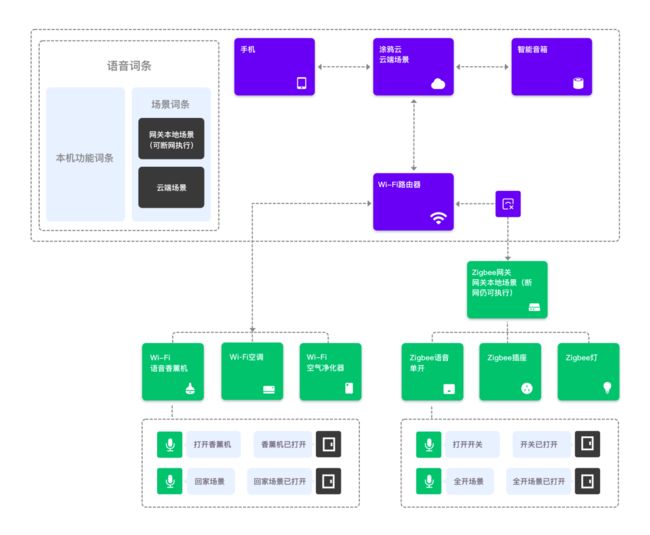This screenshot has height=535, width=650.
Task: Click the dark switch icon next to 回家场景已打开
Action: 328,481
